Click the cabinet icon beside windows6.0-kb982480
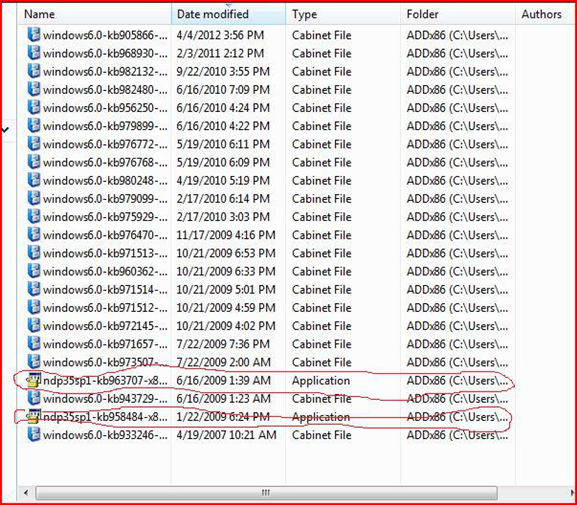This screenshot has height=505, width=577. tap(33, 89)
